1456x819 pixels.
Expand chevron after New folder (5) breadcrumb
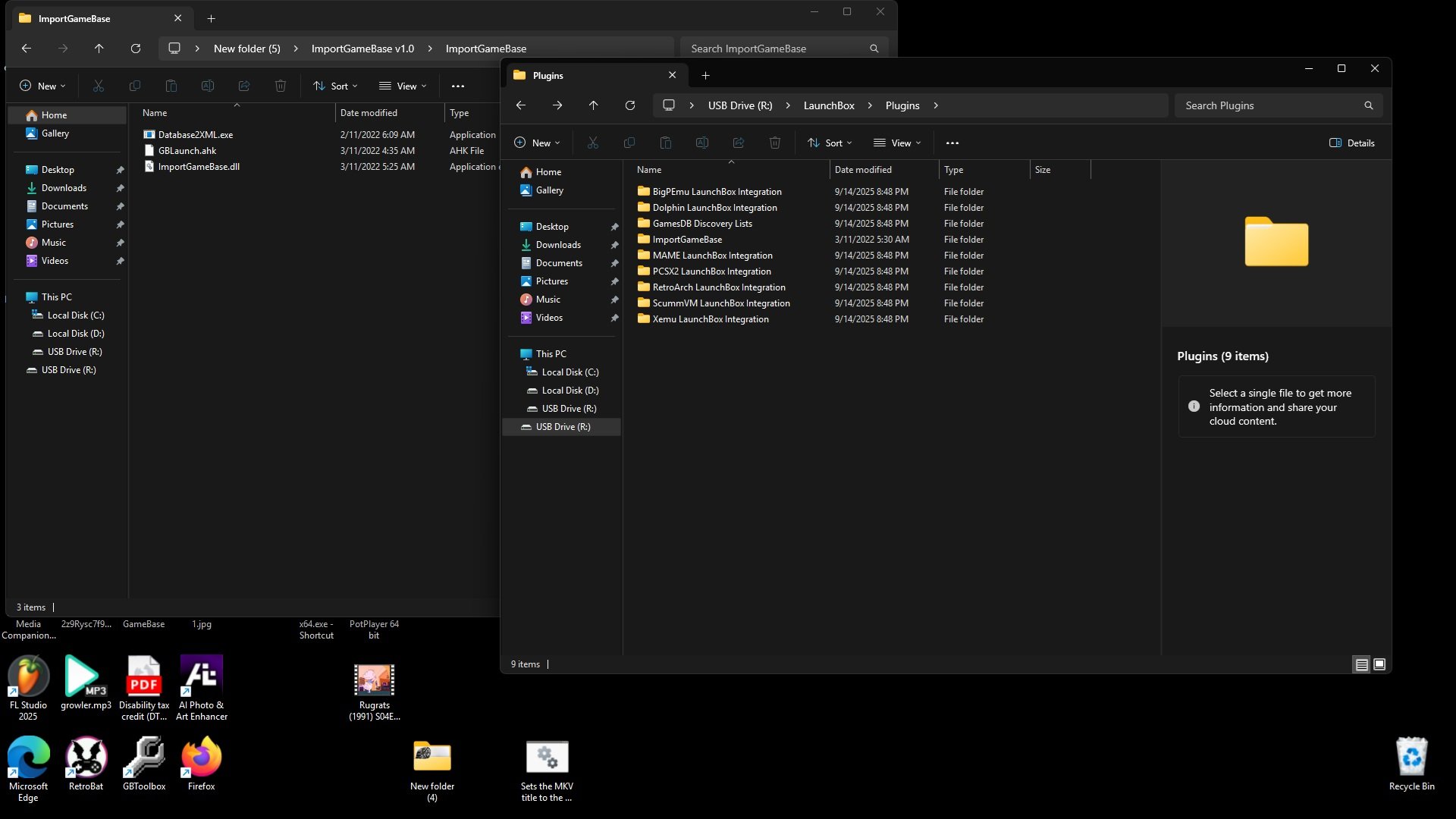(296, 49)
